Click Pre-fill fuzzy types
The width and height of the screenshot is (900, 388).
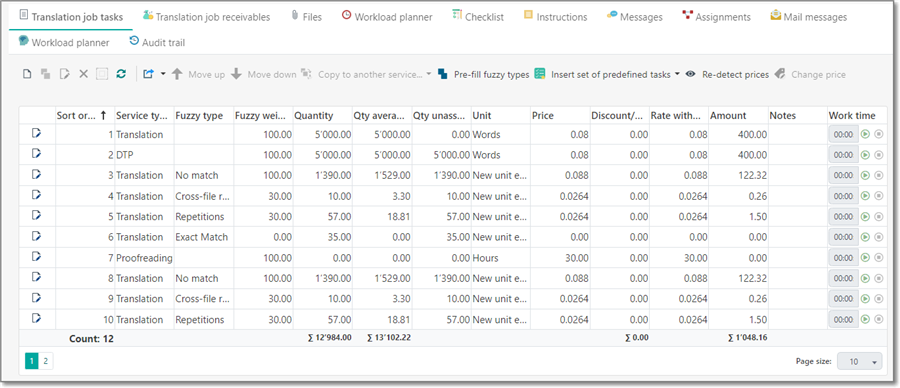pos(483,75)
